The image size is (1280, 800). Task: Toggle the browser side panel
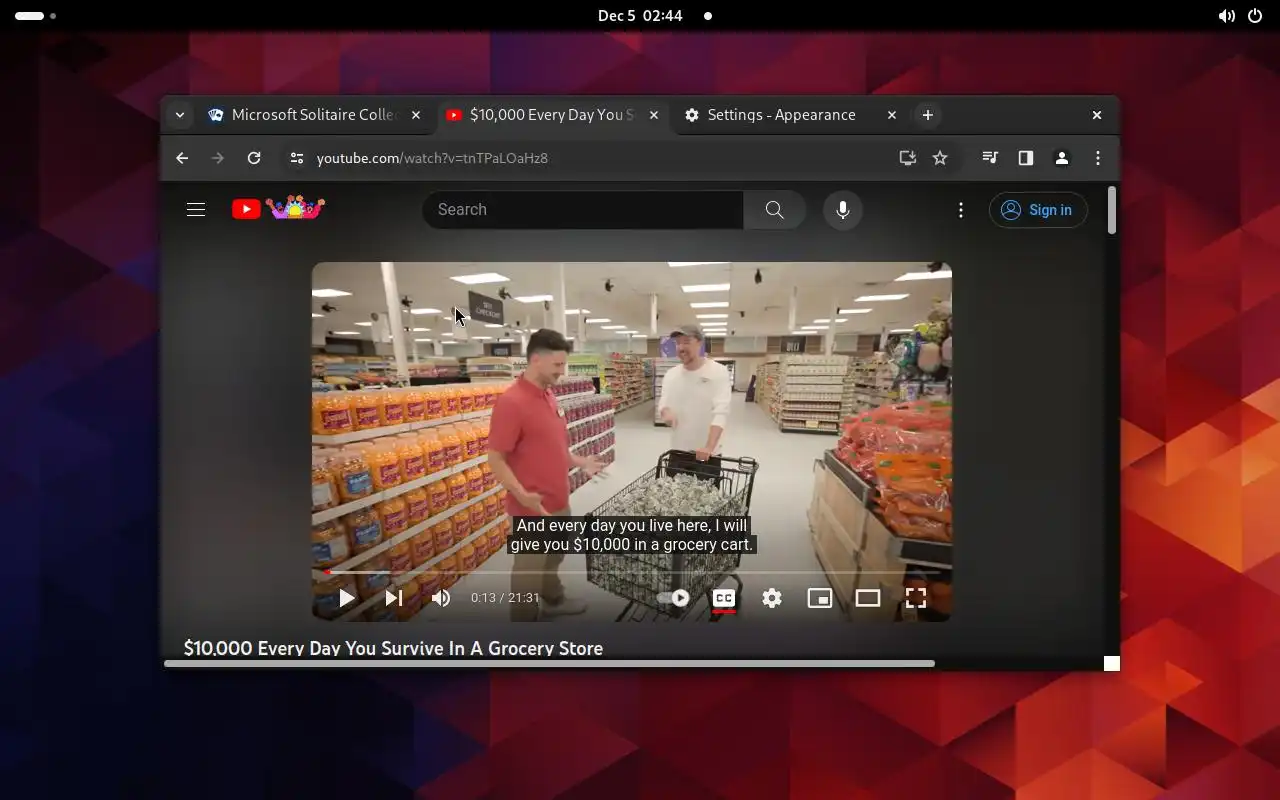click(1025, 158)
